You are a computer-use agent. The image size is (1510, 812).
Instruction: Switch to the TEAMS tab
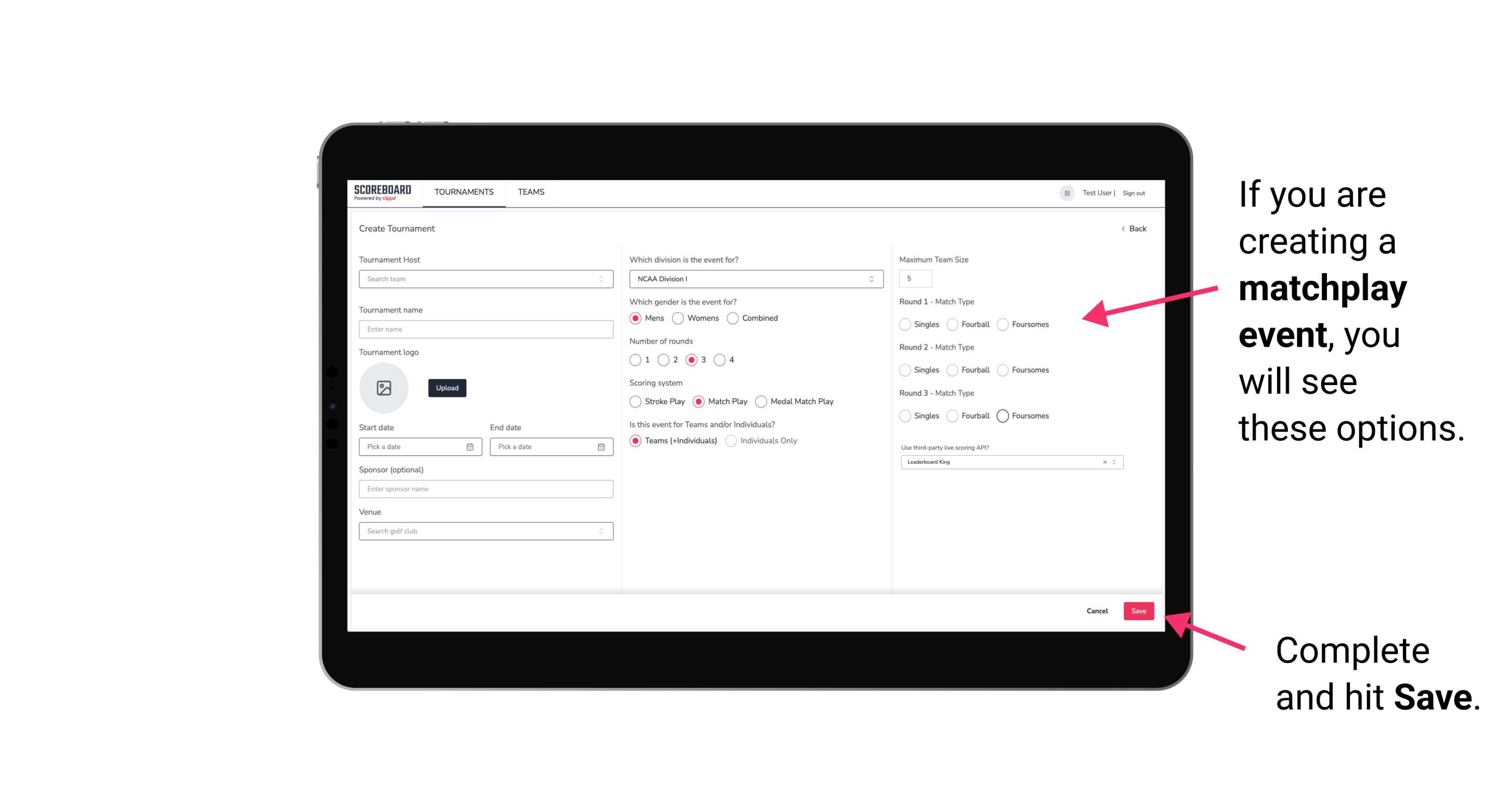coord(530,192)
